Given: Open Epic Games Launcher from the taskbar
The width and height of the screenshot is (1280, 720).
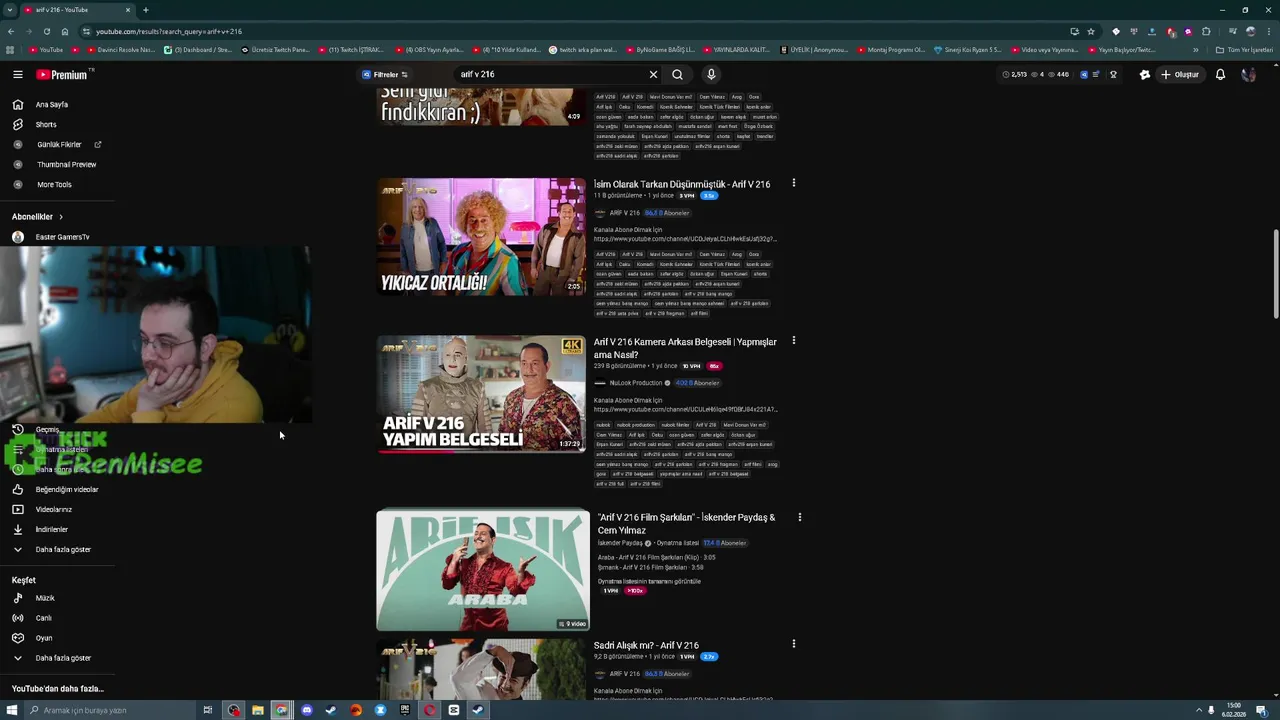Looking at the screenshot, I should click(x=405, y=710).
